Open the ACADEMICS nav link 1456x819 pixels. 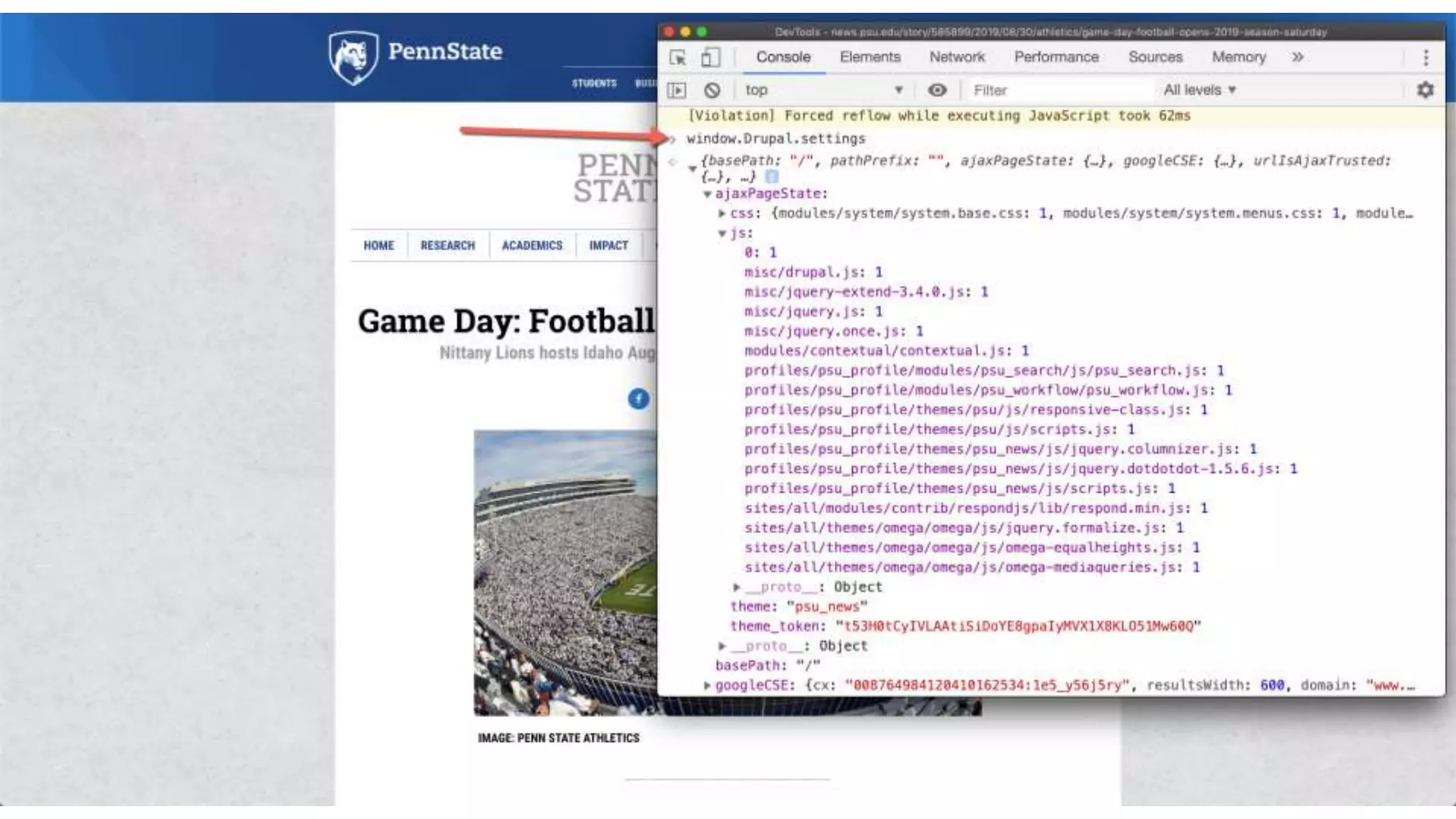[532, 245]
